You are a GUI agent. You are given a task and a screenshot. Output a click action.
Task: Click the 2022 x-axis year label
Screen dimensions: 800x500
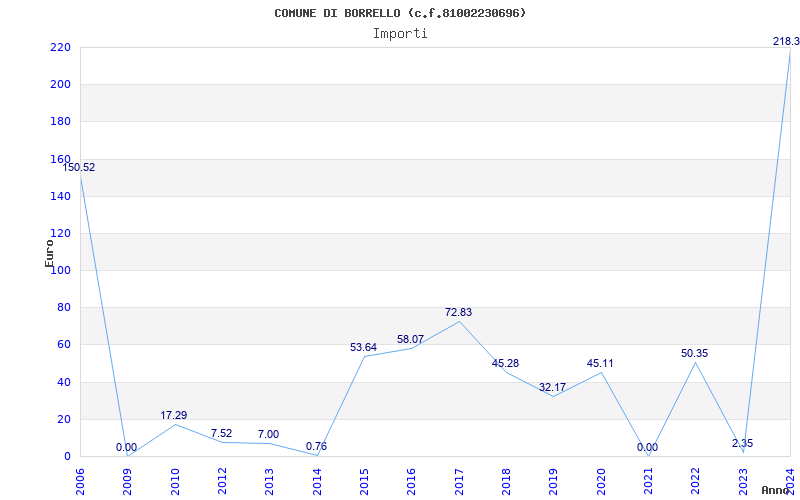pyautogui.click(x=695, y=482)
